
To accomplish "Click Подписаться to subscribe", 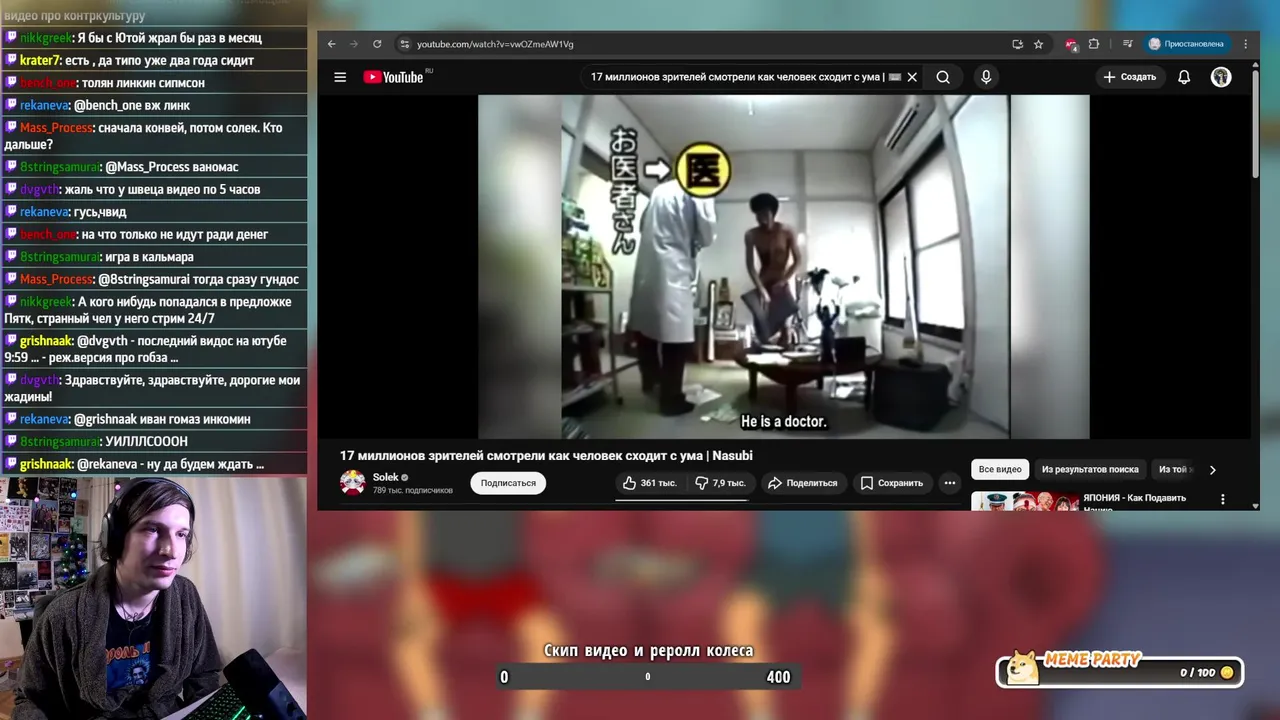I will [x=508, y=483].
